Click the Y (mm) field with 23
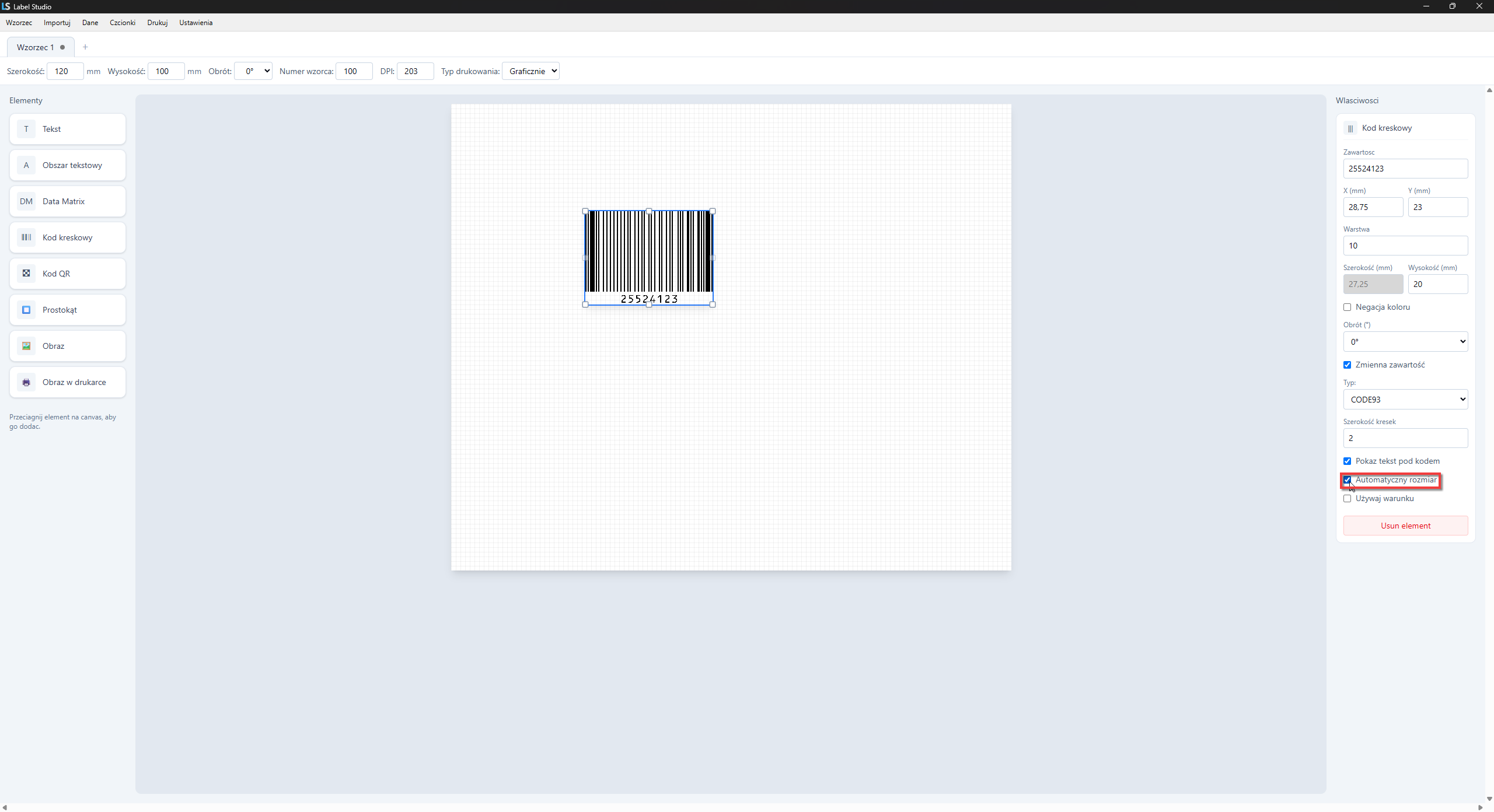This screenshot has height=812, width=1494. point(1437,207)
